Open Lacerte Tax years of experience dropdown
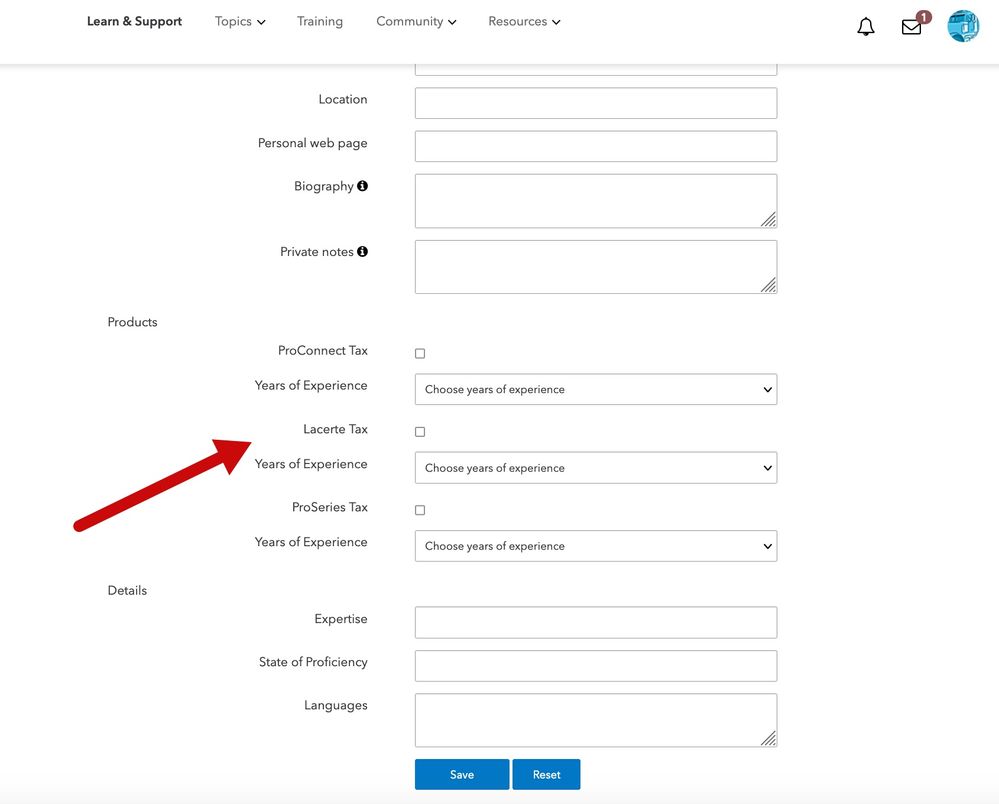 (596, 468)
